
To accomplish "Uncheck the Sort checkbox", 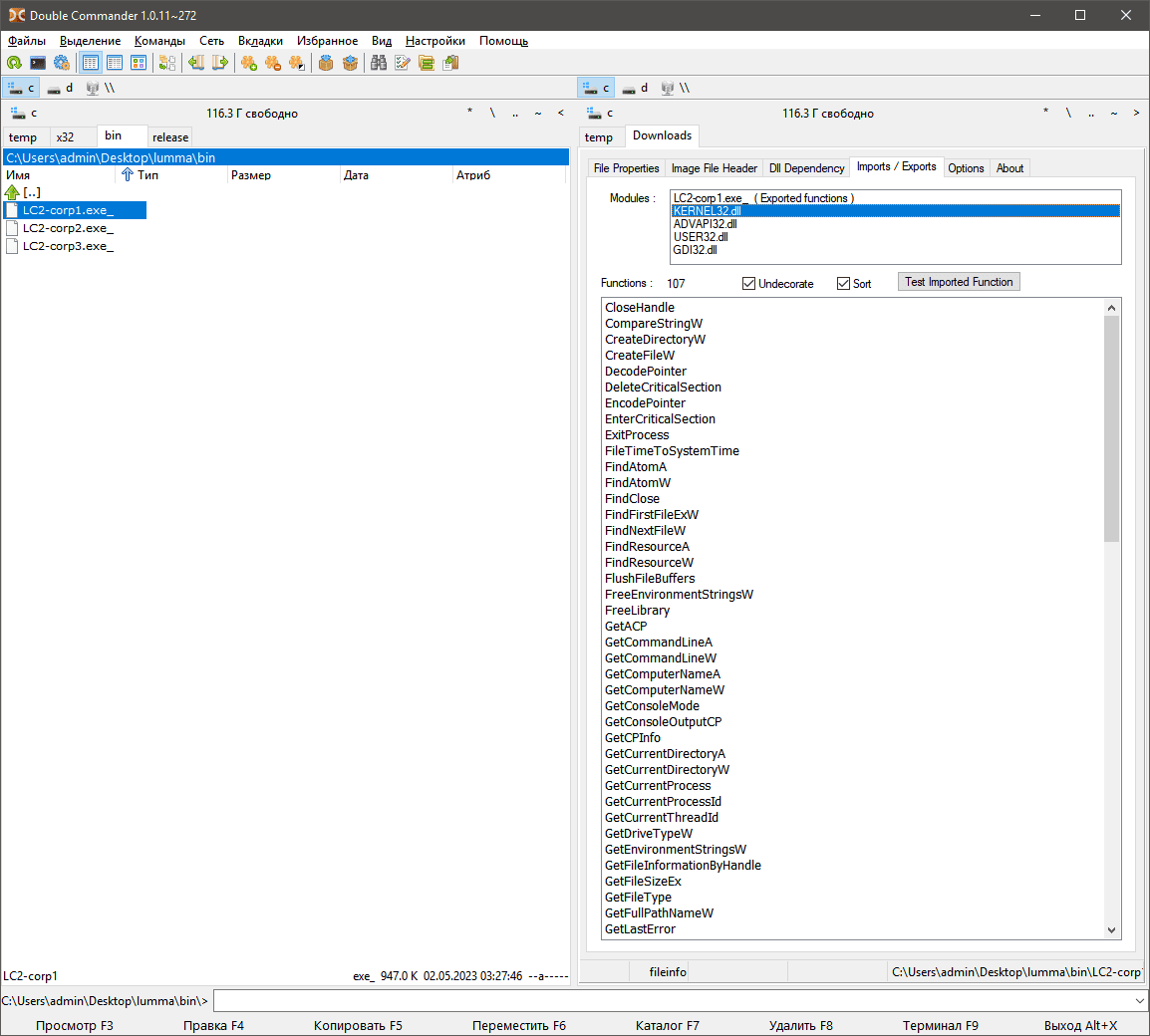I will pos(844,284).
